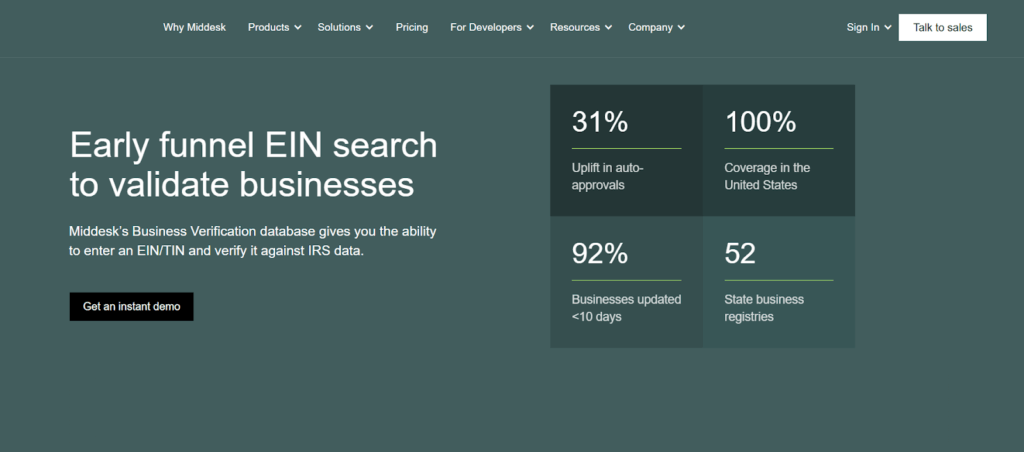
Task: Open the Company menu
Action: (650, 27)
